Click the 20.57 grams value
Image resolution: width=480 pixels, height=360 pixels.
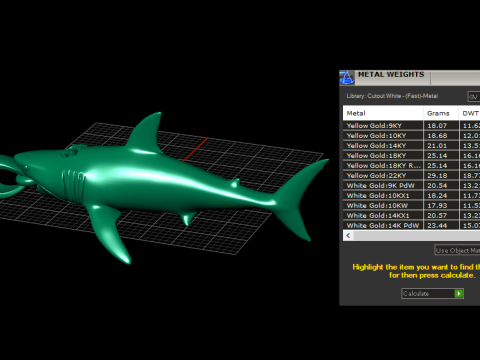click(437, 216)
